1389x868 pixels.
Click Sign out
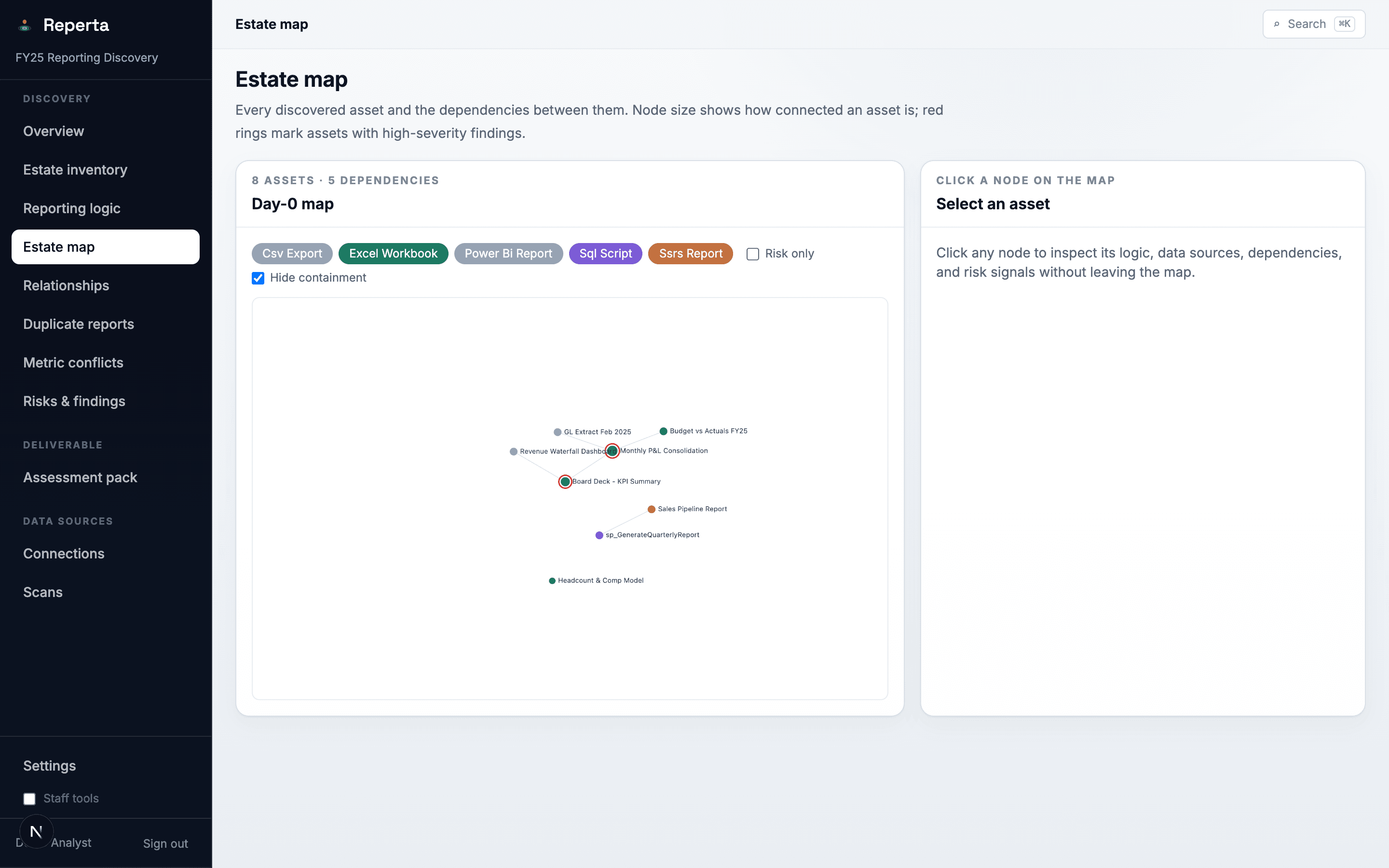point(165,843)
